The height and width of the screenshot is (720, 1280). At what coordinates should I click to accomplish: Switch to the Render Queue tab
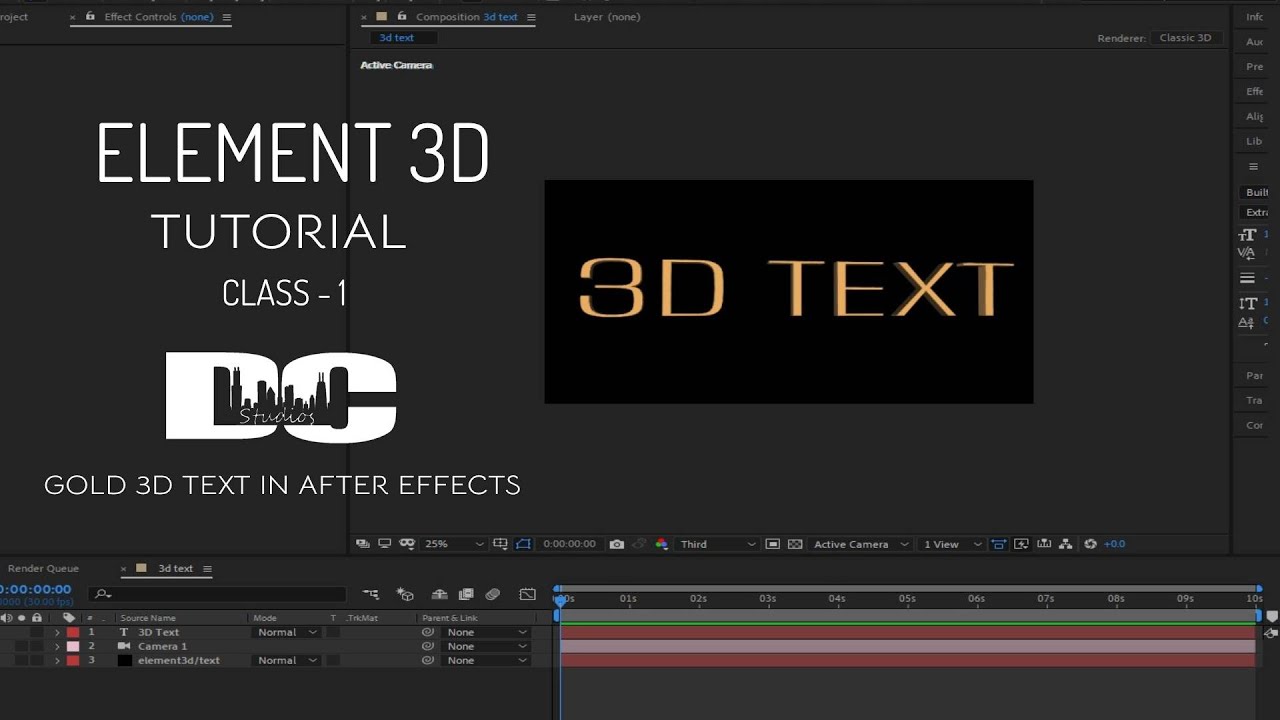tap(43, 568)
